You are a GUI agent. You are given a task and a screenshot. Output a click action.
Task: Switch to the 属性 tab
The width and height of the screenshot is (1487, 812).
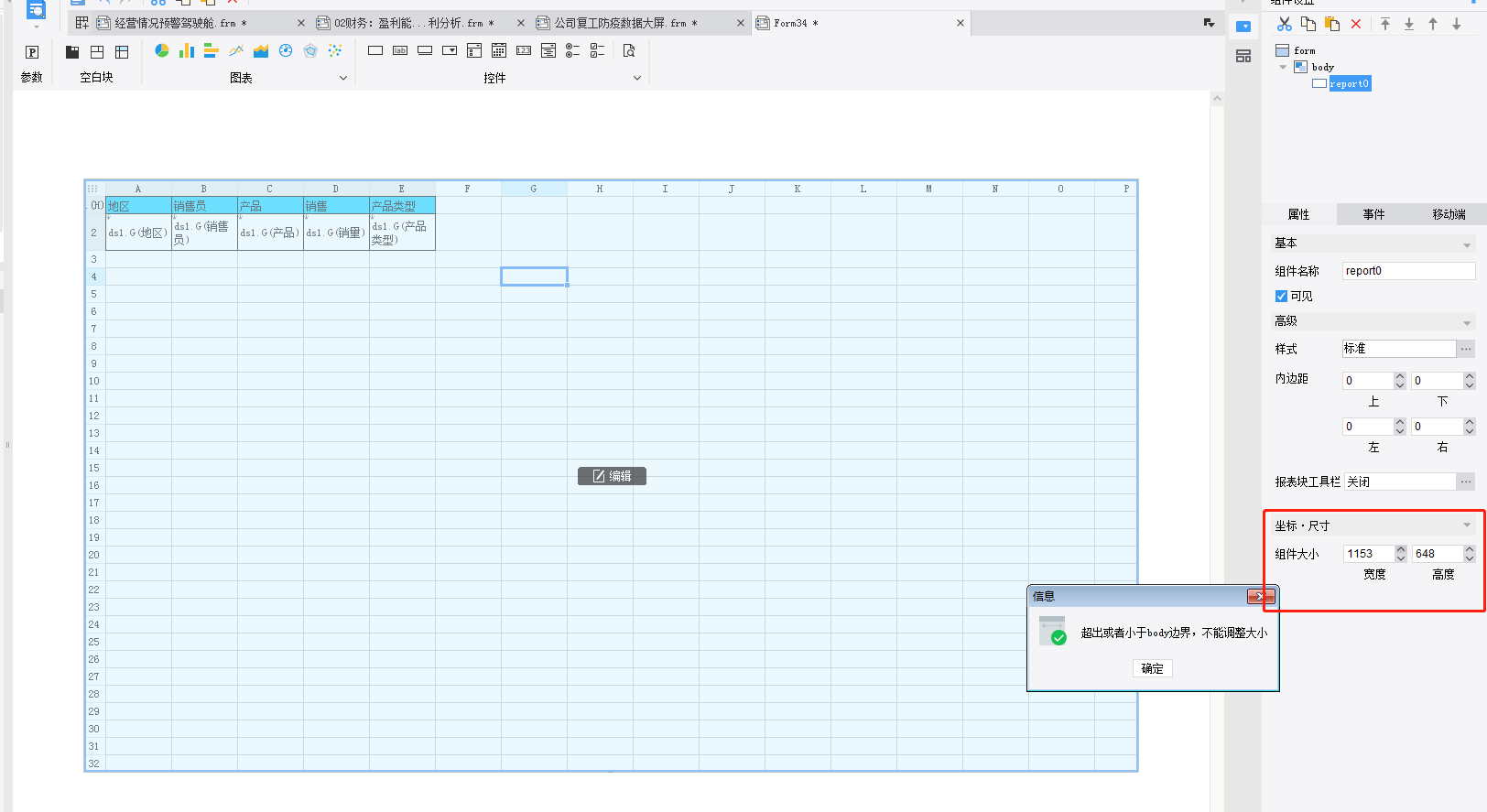[1298, 214]
